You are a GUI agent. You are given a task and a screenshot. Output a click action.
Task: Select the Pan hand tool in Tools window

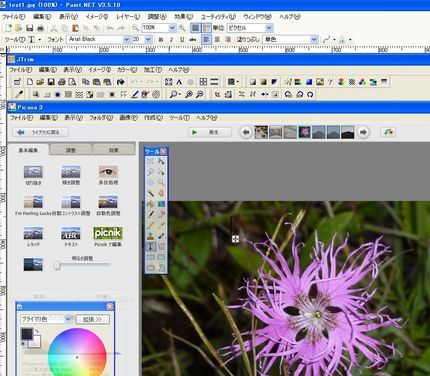[161, 193]
